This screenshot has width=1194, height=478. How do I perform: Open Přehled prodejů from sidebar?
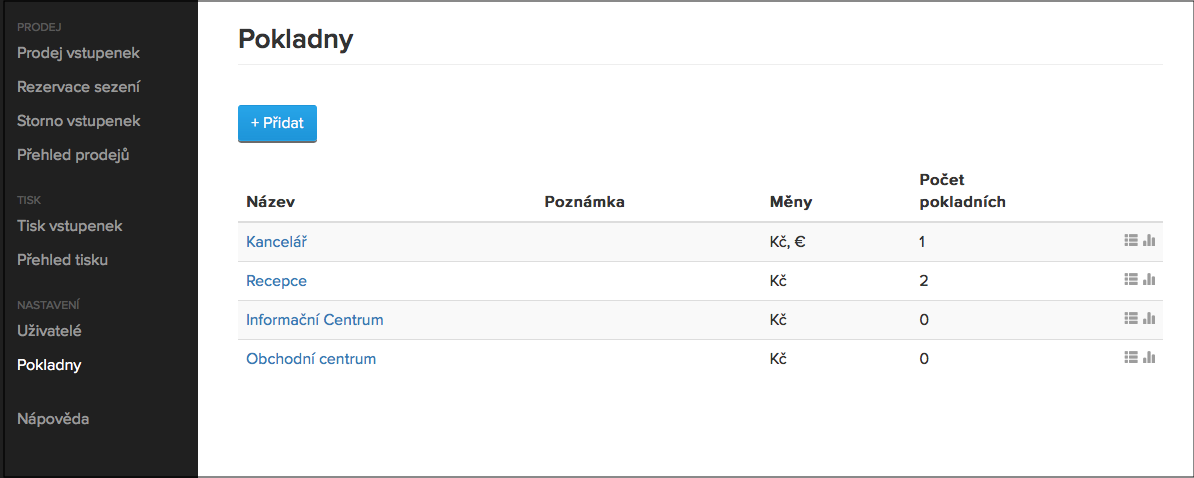tap(73, 155)
